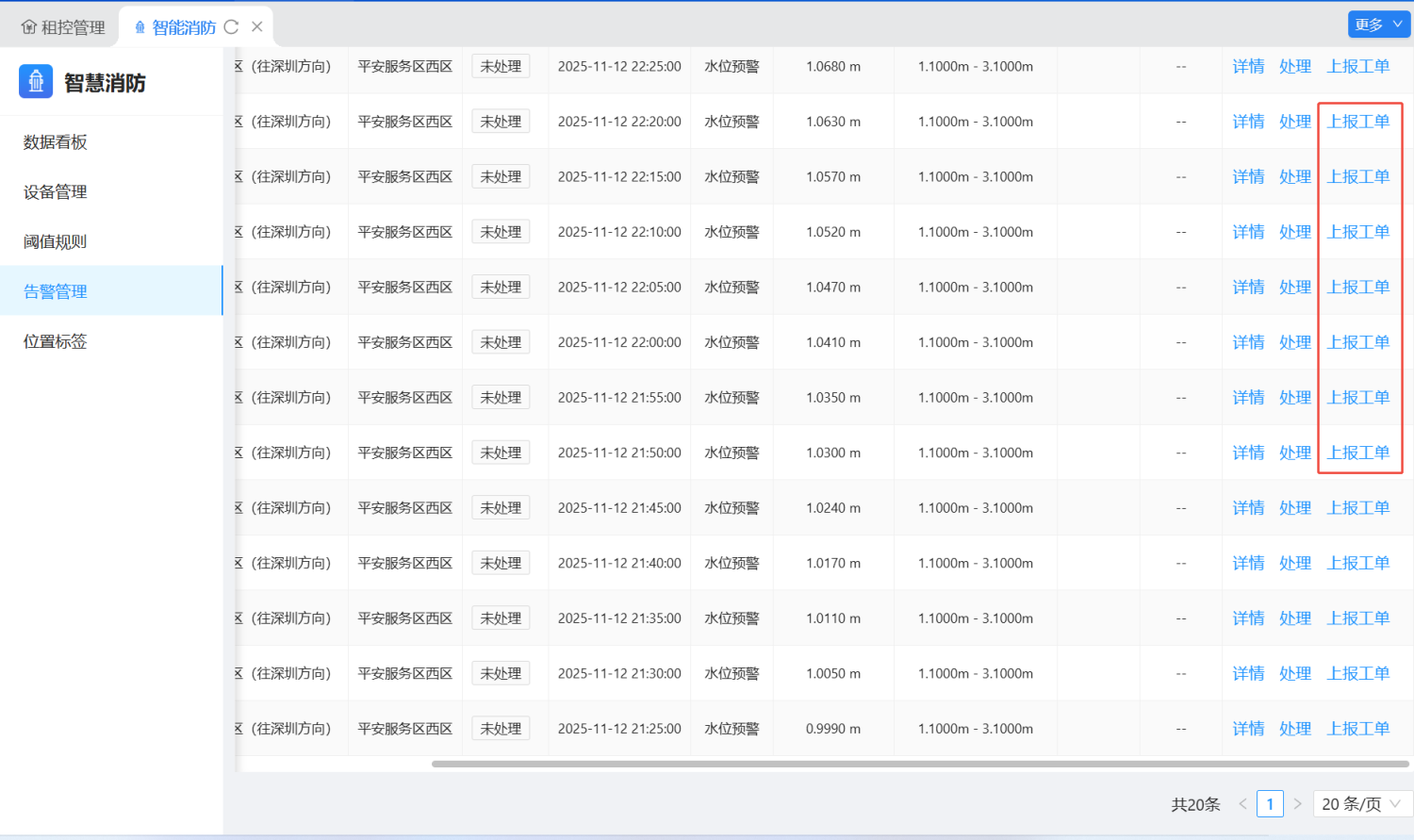Navigate to 位置标签 in the sidebar
1414x840 pixels.
(56, 341)
